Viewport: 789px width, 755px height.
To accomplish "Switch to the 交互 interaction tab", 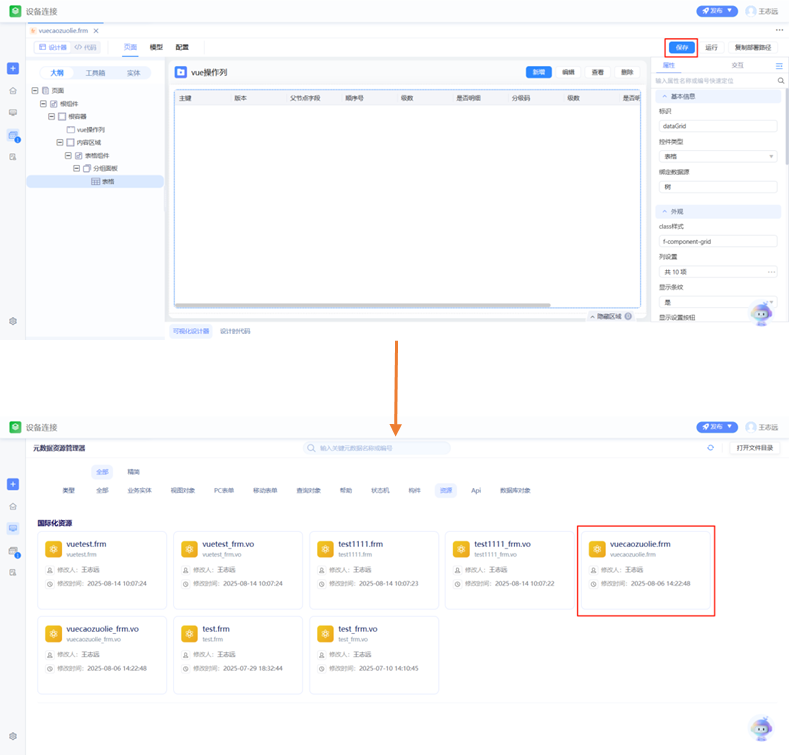I will 737,65.
